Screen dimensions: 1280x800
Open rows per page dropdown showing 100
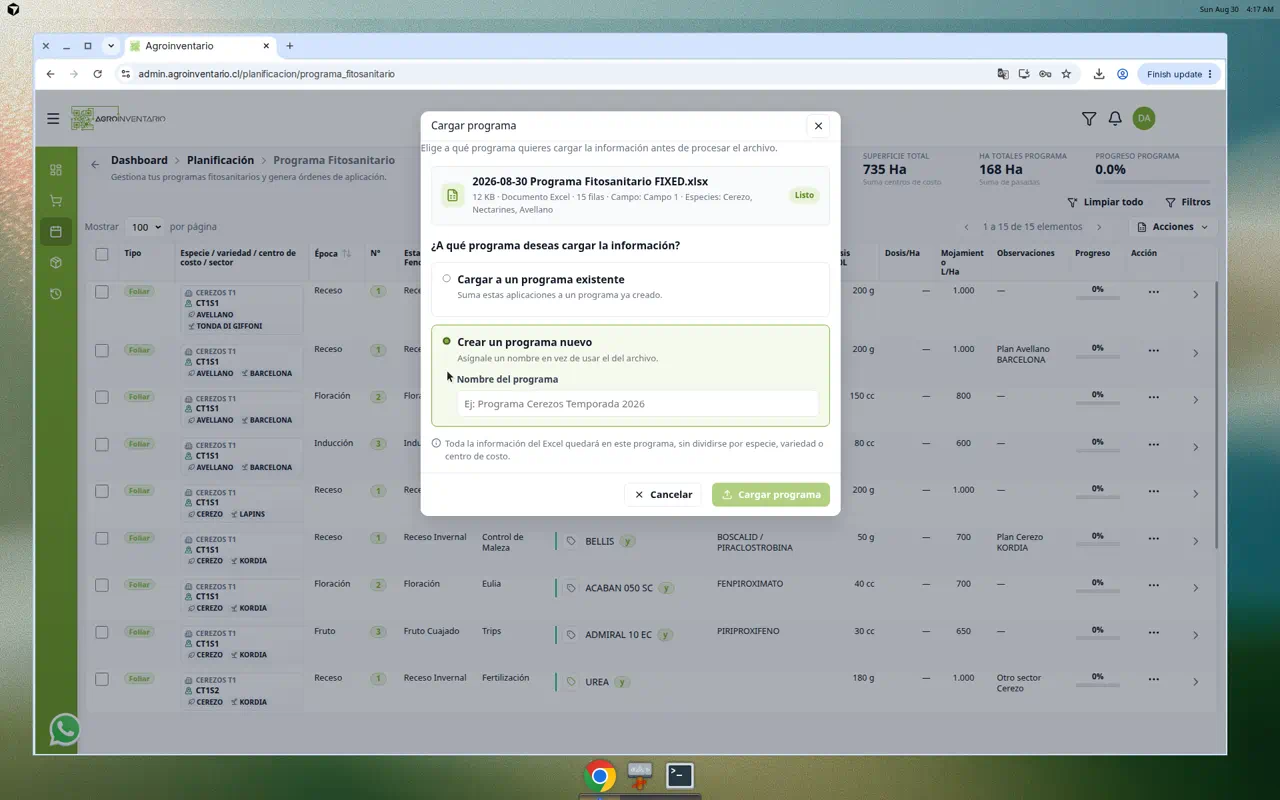click(145, 227)
